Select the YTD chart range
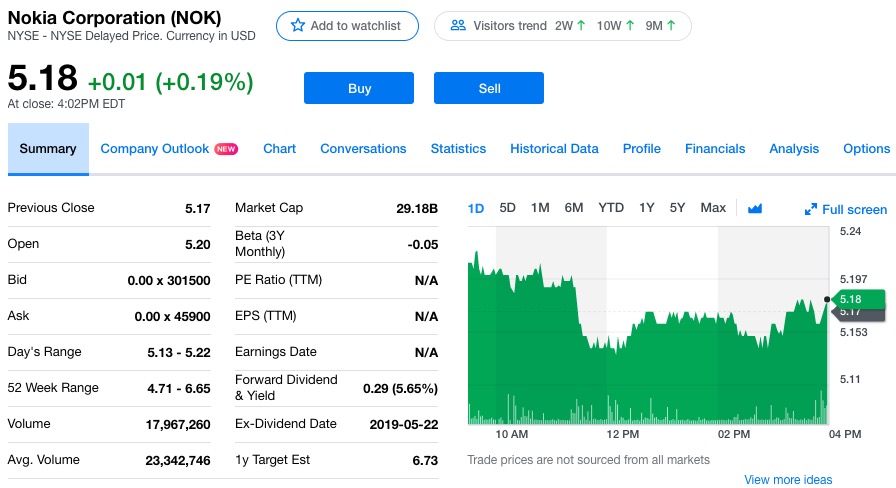896x488 pixels. (611, 207)
